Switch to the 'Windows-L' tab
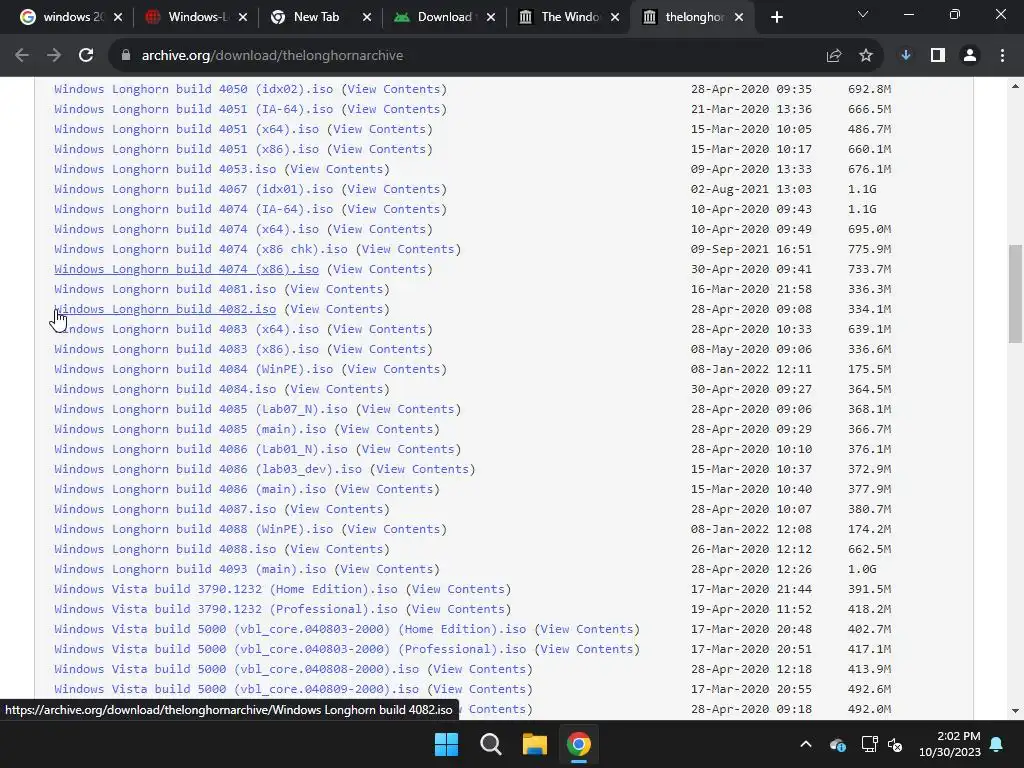 click(x=189, y=18)
